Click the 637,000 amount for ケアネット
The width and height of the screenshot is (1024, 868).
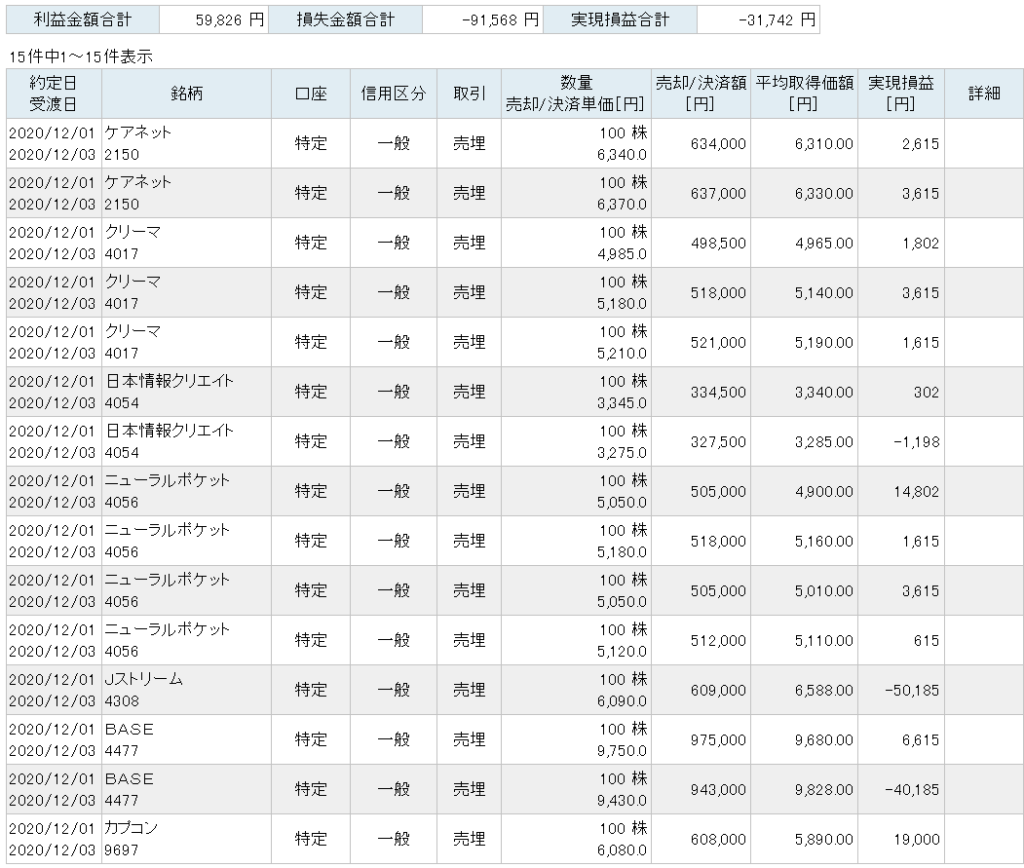[x=718, y=193]
